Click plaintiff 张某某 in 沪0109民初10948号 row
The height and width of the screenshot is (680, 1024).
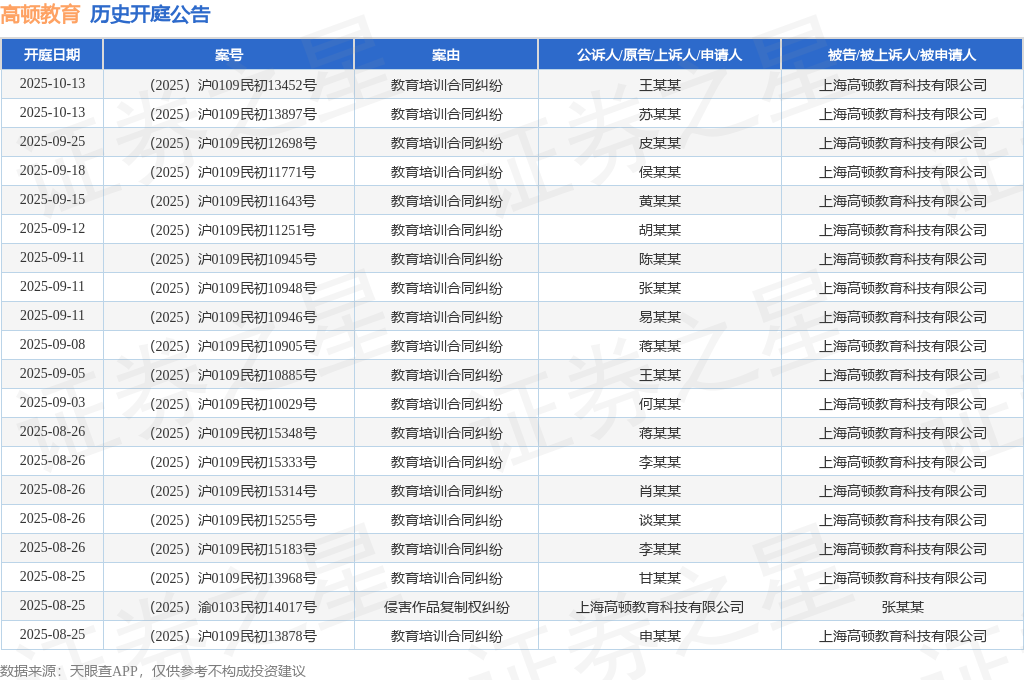660,288
